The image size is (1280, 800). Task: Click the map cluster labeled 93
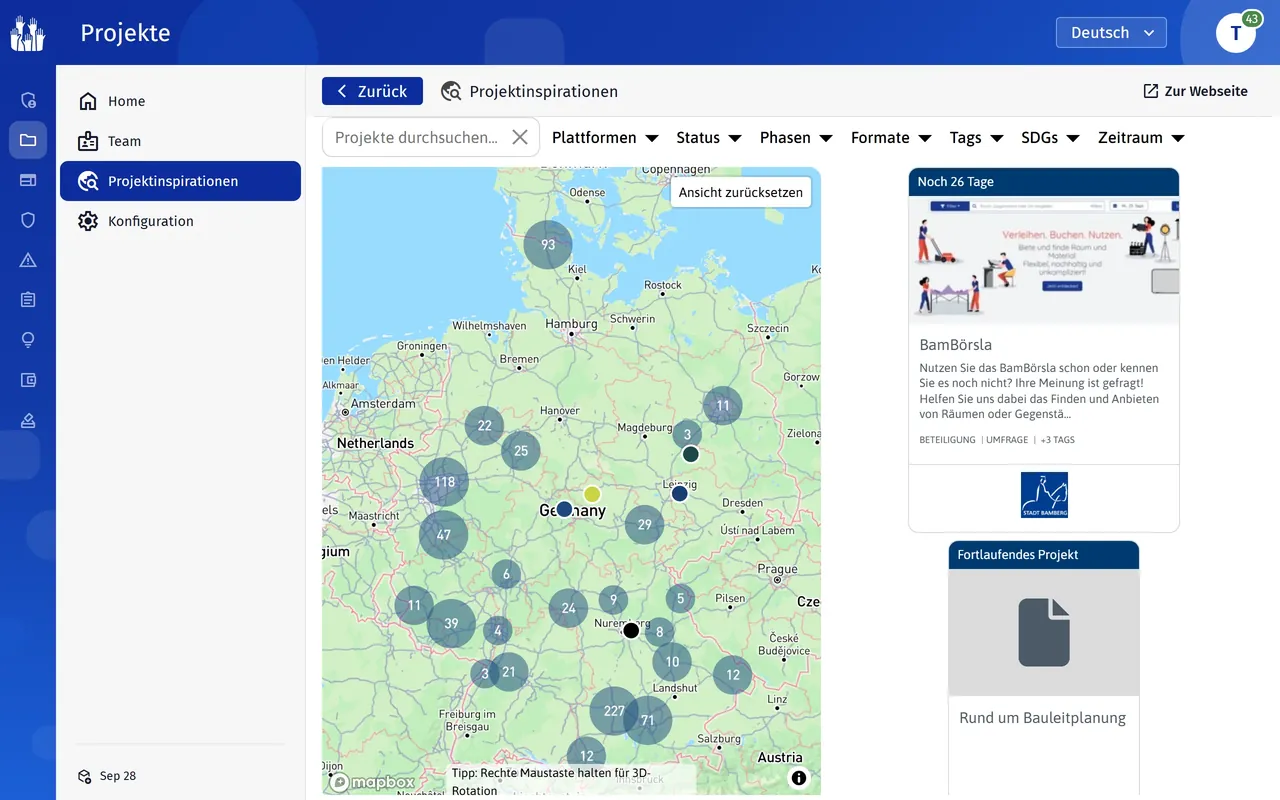tap(548, 245)
